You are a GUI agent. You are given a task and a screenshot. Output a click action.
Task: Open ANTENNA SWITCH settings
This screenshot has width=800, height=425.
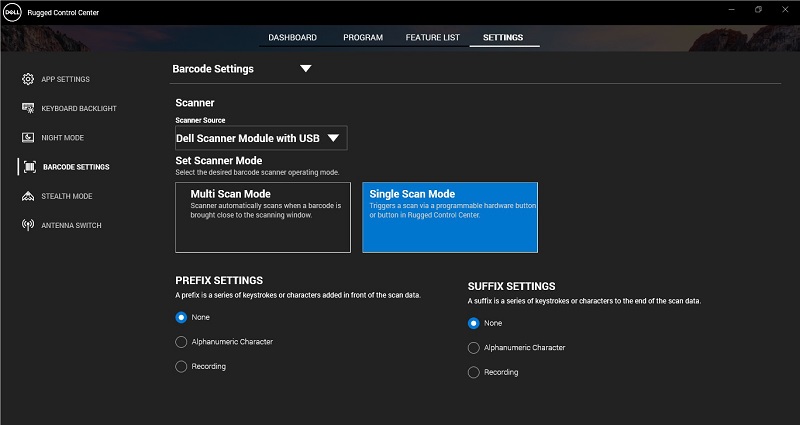[x=71, y=226]
